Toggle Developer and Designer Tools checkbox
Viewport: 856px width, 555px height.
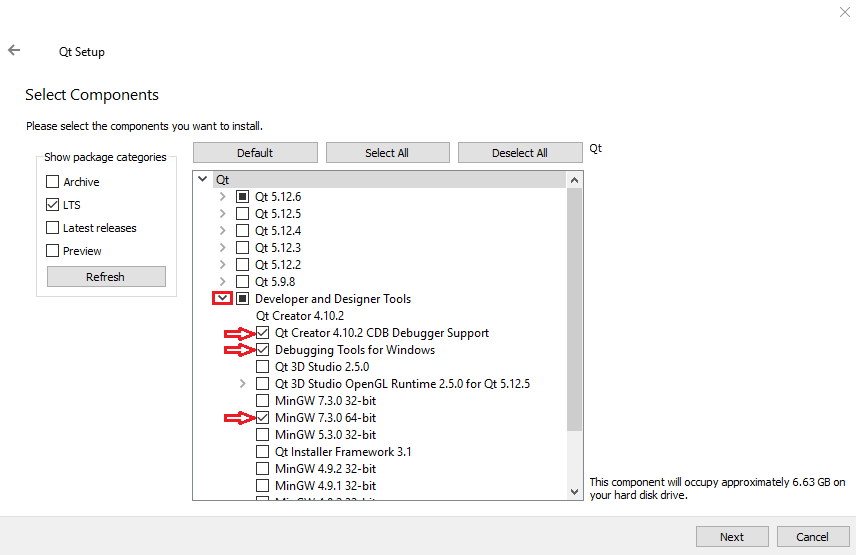[x=242, y=299]
